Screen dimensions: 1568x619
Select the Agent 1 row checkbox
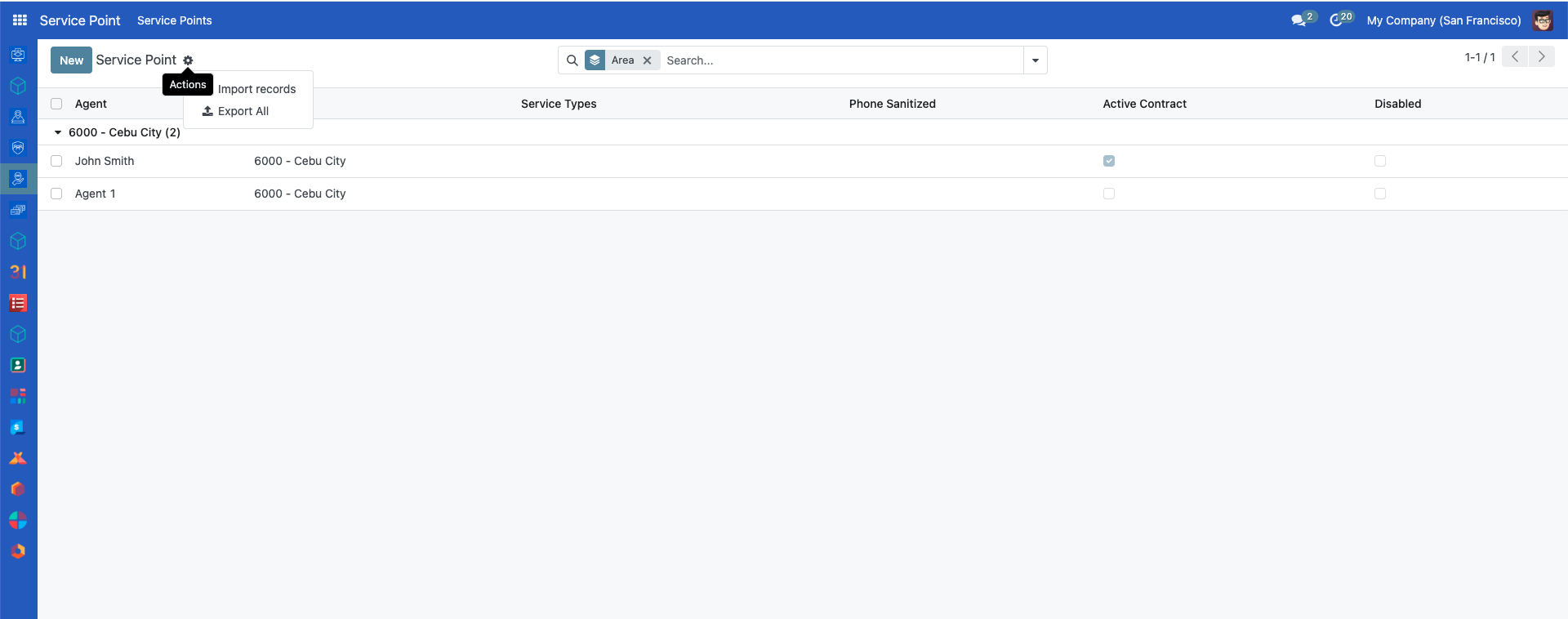pyautogui.click(x=56, y=194)
